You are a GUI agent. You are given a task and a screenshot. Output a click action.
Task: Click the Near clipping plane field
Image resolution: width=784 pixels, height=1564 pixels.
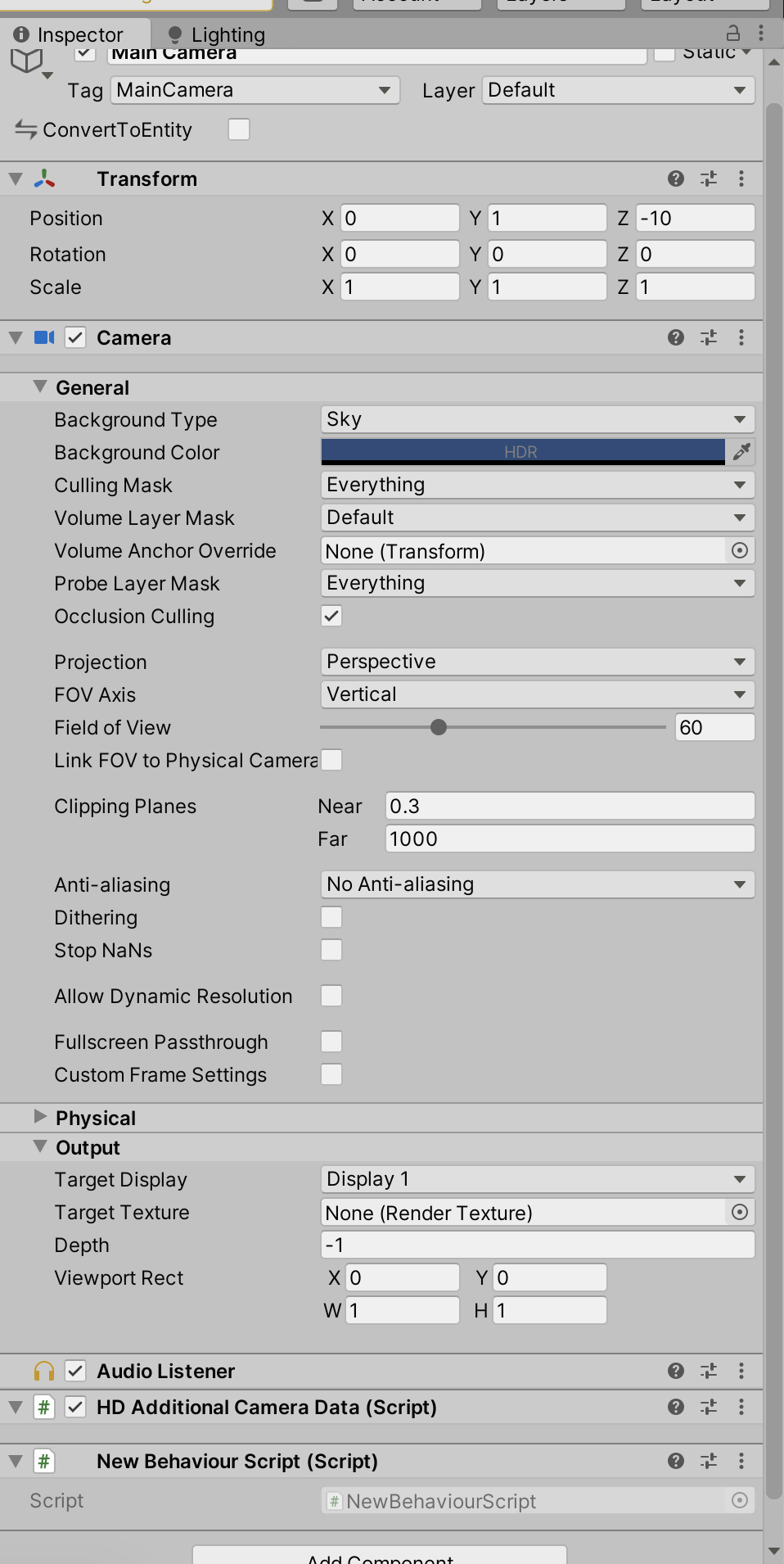tap(569, 806)
